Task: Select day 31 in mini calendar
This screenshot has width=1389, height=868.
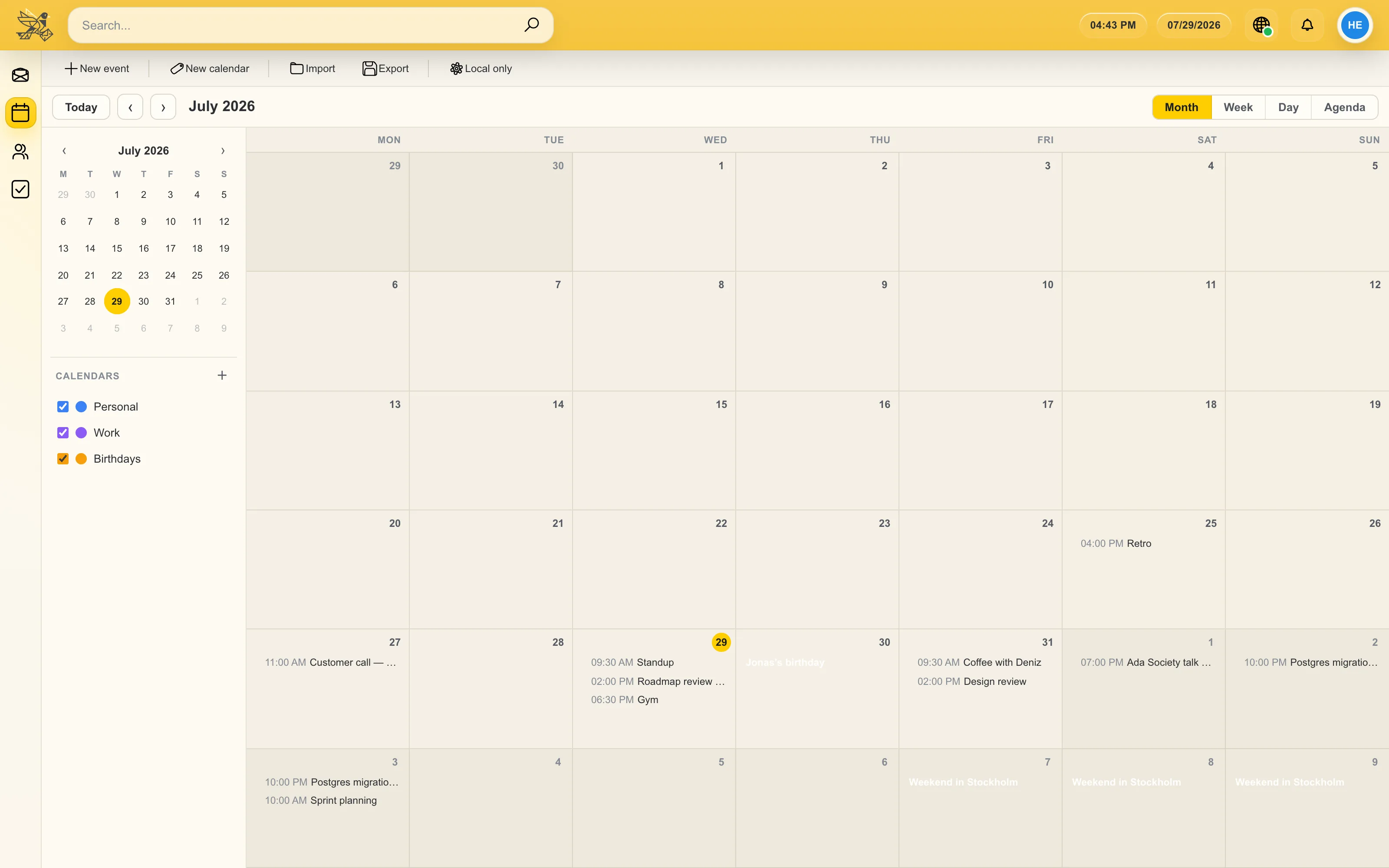Action: [x=171, y=301]
